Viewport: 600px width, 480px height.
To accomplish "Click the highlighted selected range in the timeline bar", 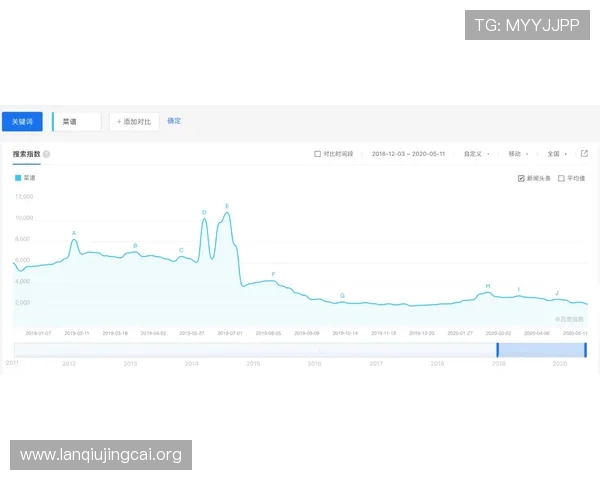I will click(x=541, y=350).
